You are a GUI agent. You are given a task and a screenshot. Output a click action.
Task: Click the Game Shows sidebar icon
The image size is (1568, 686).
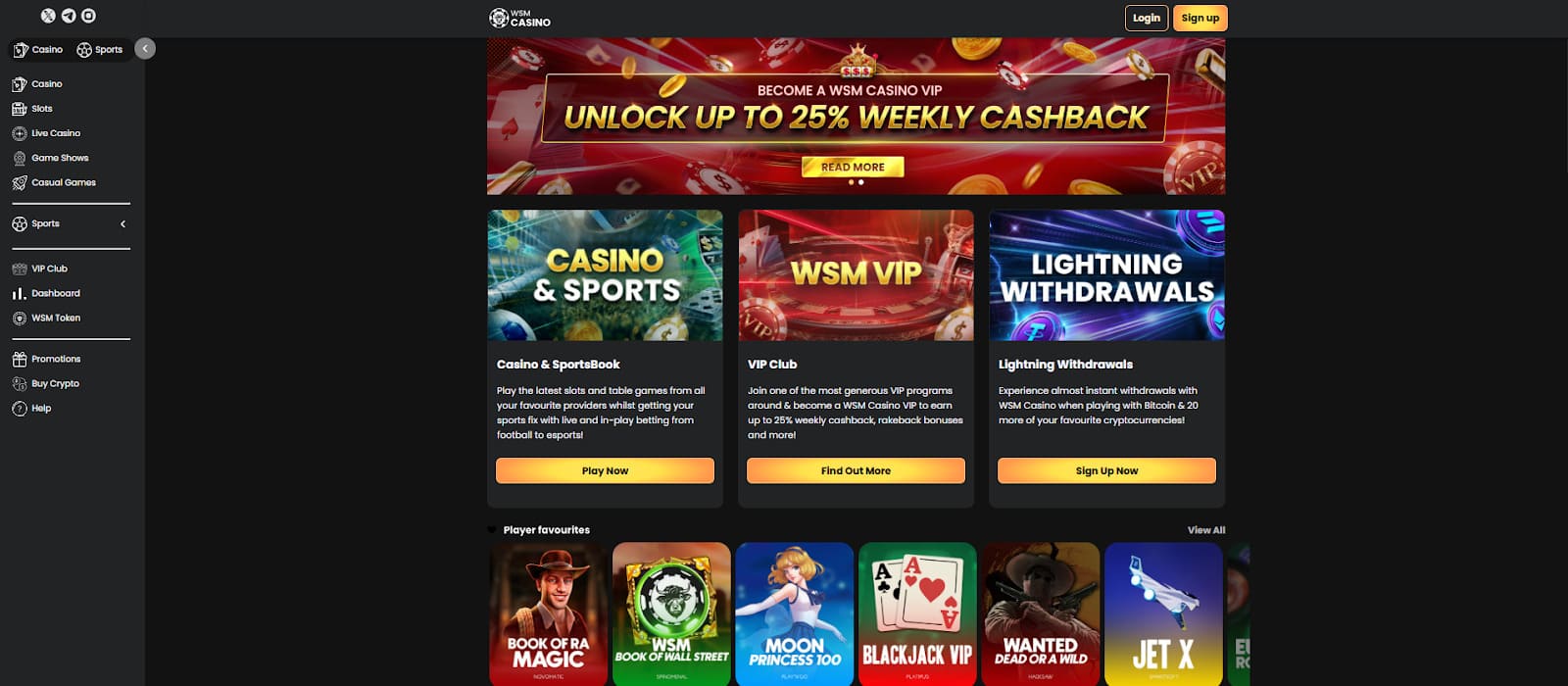(20, 158)
